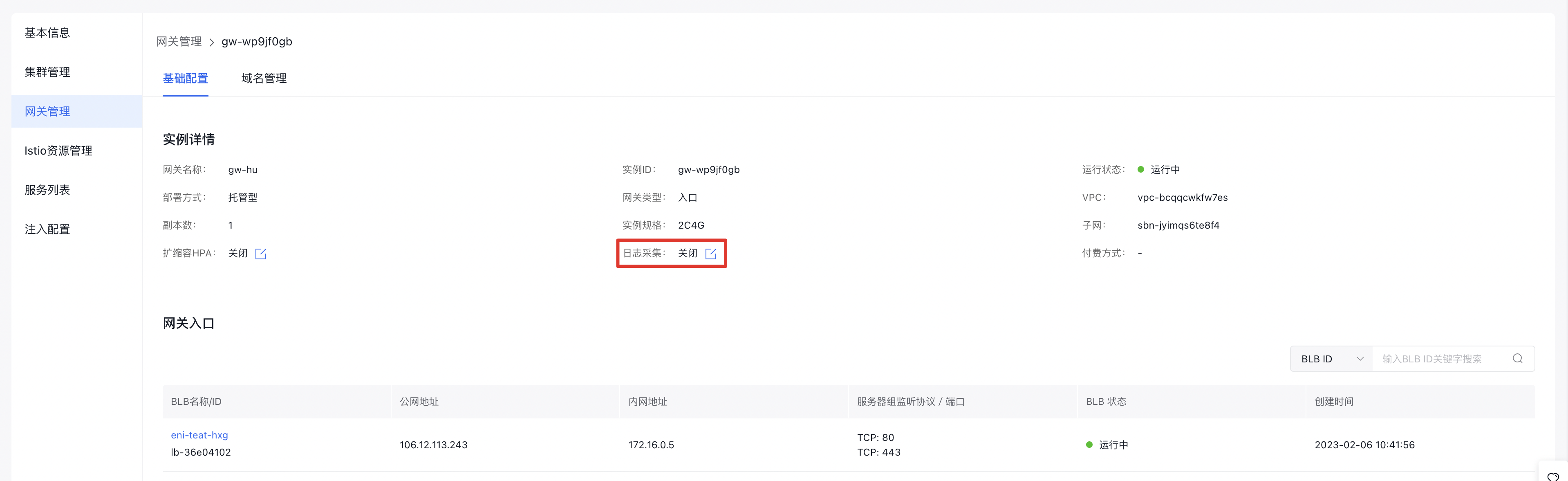Open the BLB ID filter dropdown
Viewport: 1568px width, 481px height.
[x=1331, y=359]
